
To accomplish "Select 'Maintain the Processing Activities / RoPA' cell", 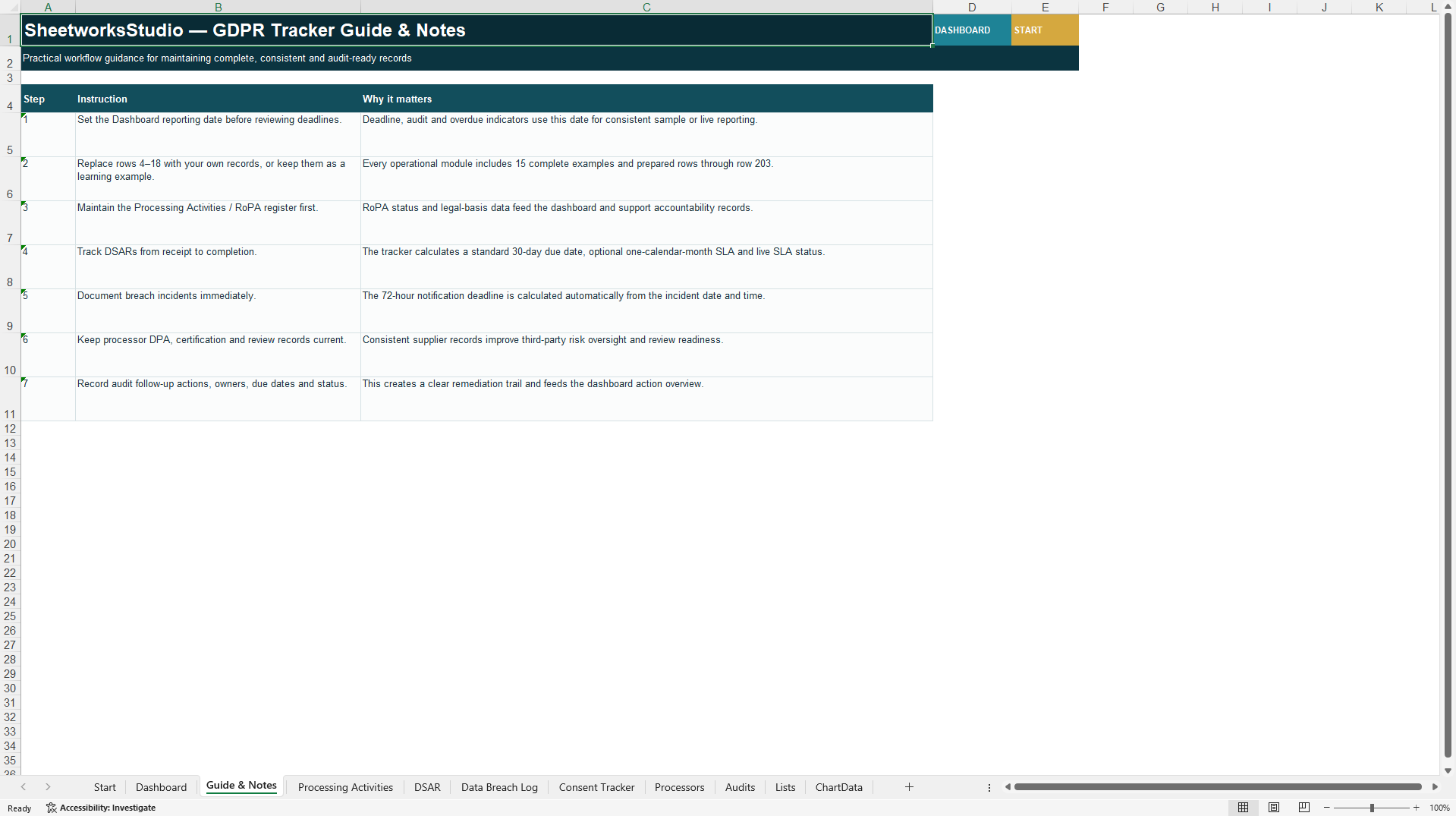I will coord(218,223).
